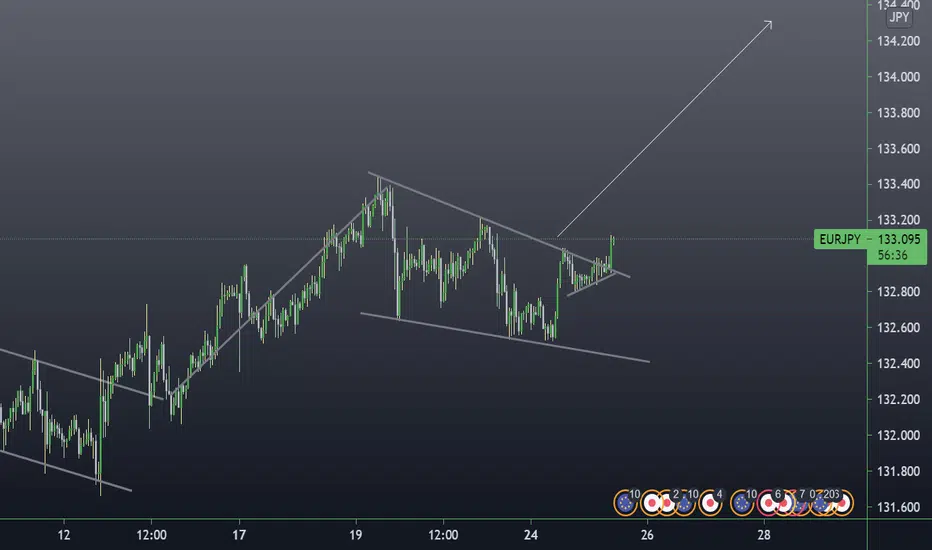Open the Japan event icon with badge 2
932x550 pixels.
click(x=667, y=503)
